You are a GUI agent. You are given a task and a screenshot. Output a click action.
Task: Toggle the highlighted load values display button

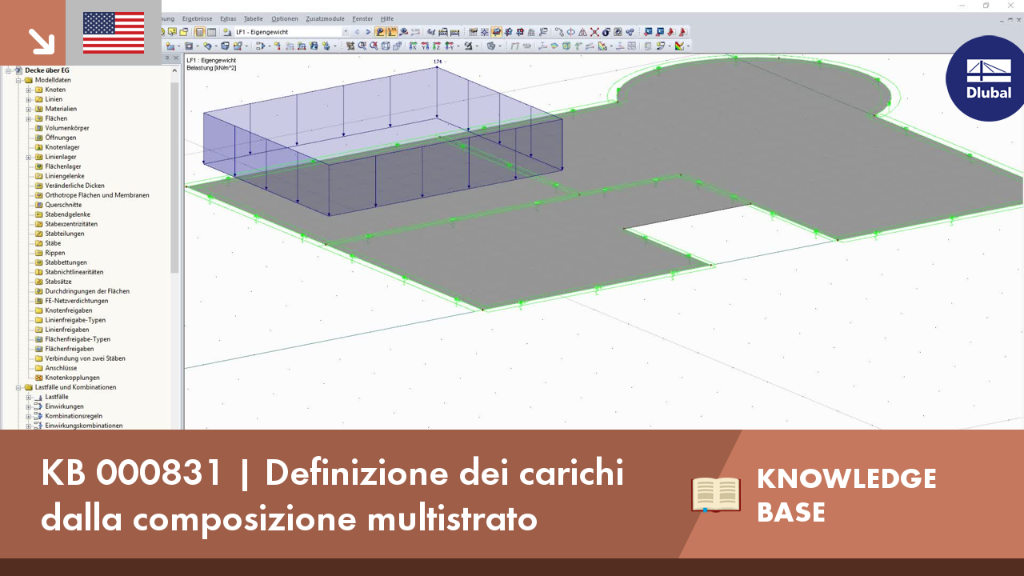[x=392, y=32]
